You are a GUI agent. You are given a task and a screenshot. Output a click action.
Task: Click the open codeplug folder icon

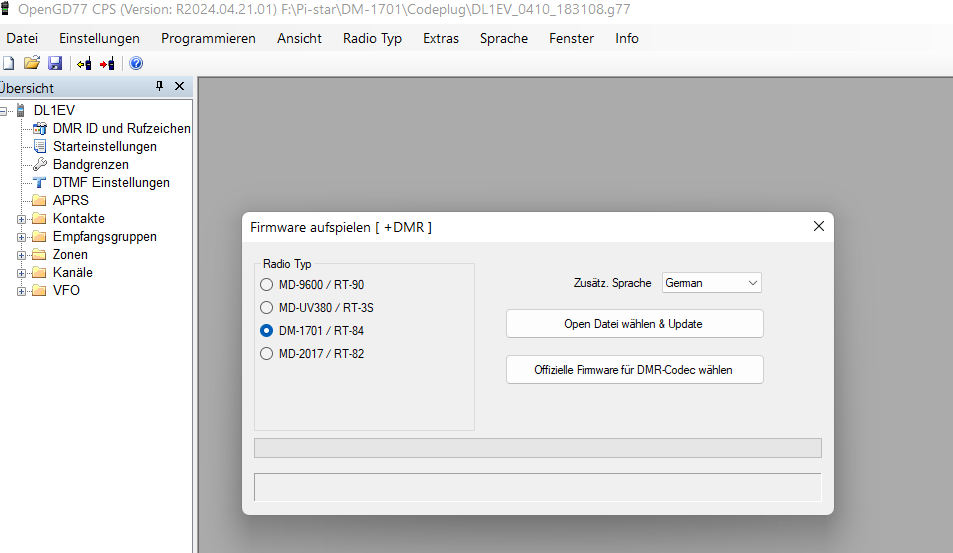coord(31,63)
